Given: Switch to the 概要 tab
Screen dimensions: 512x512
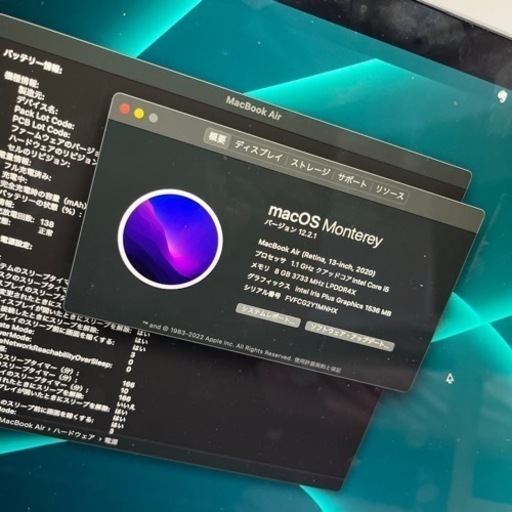Looking at the screenshot, I should (x=217, y=138).
